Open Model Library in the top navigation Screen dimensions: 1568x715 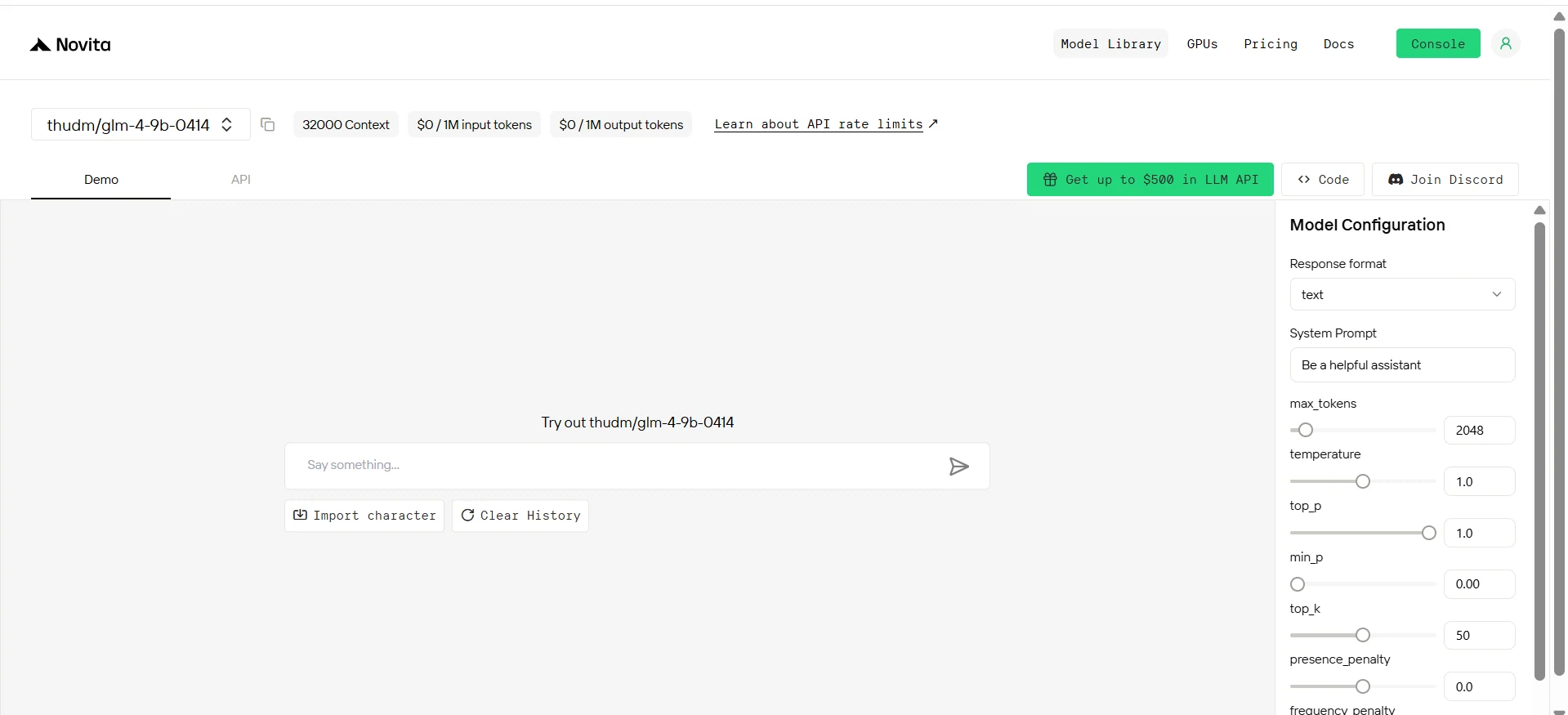click(x=1110, y=44)
